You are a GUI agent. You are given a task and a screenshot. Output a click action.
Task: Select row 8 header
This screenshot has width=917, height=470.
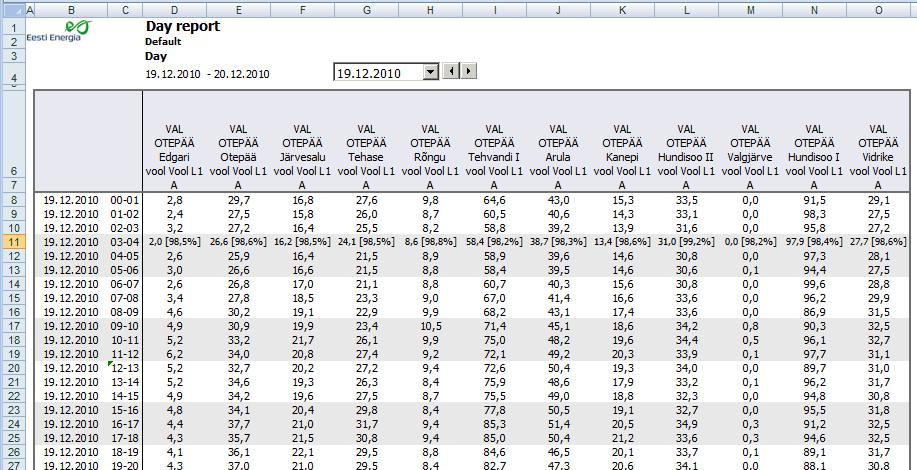click(x=13, y=200)
